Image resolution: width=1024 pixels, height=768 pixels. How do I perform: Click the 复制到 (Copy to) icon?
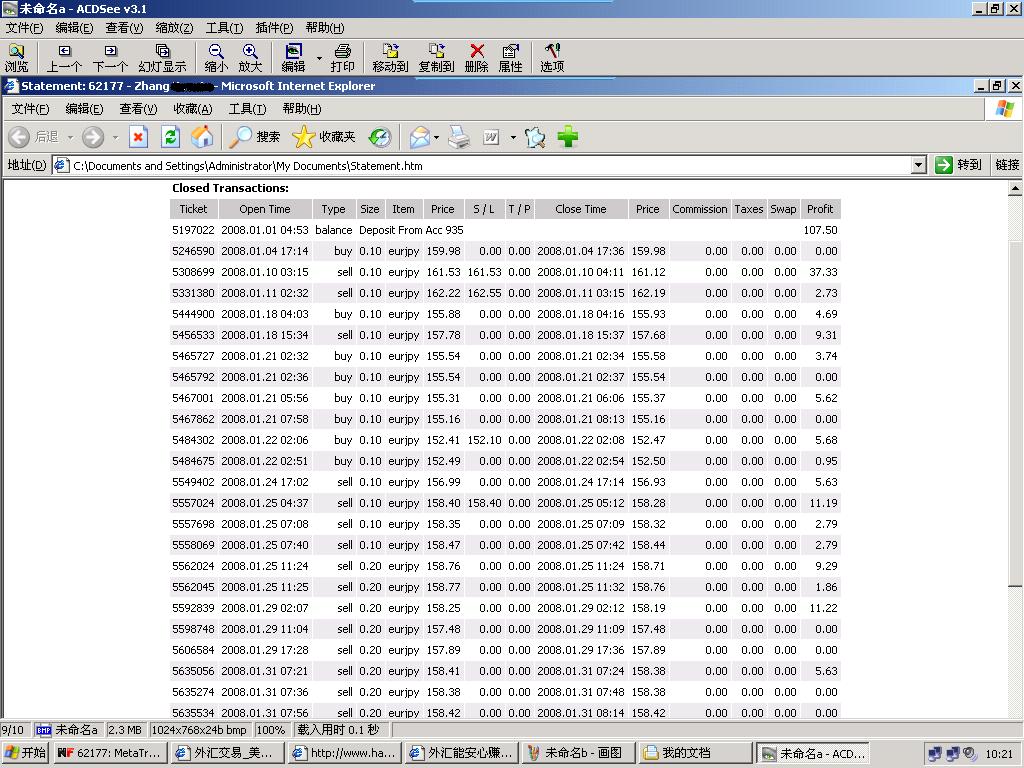[436, 58]
